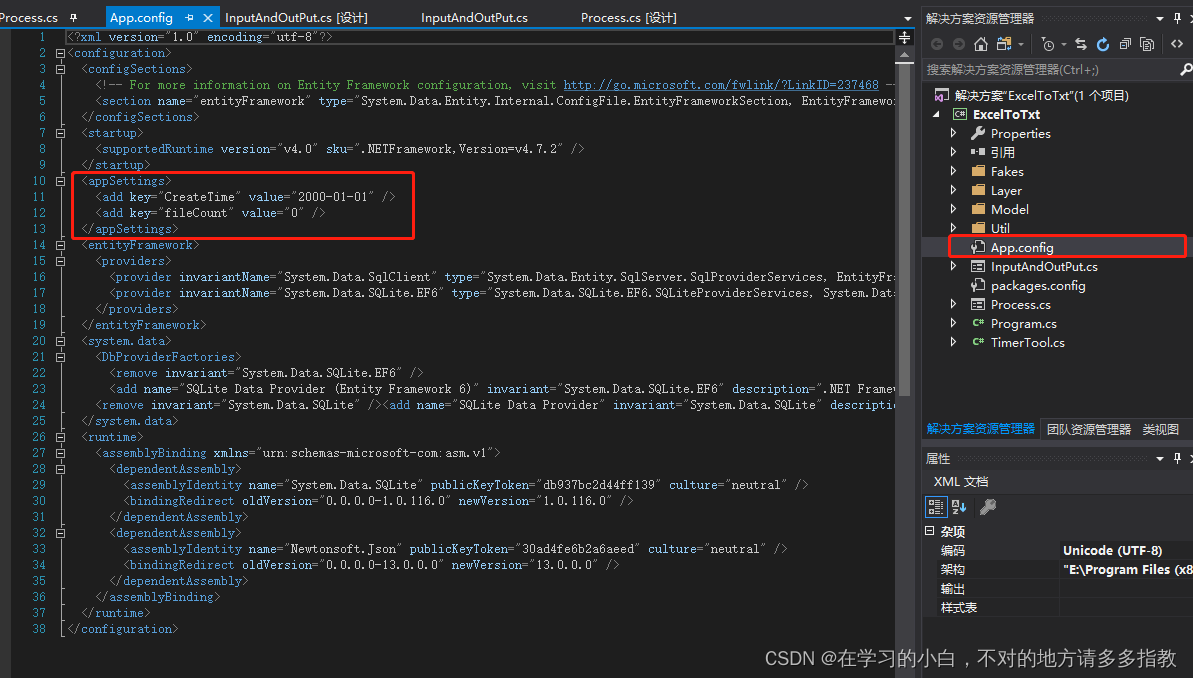Viewport: 1193px width, 678px height.
Task: Select the Home icon in Solution Explorer toolbar
Action: coord(981,43)
